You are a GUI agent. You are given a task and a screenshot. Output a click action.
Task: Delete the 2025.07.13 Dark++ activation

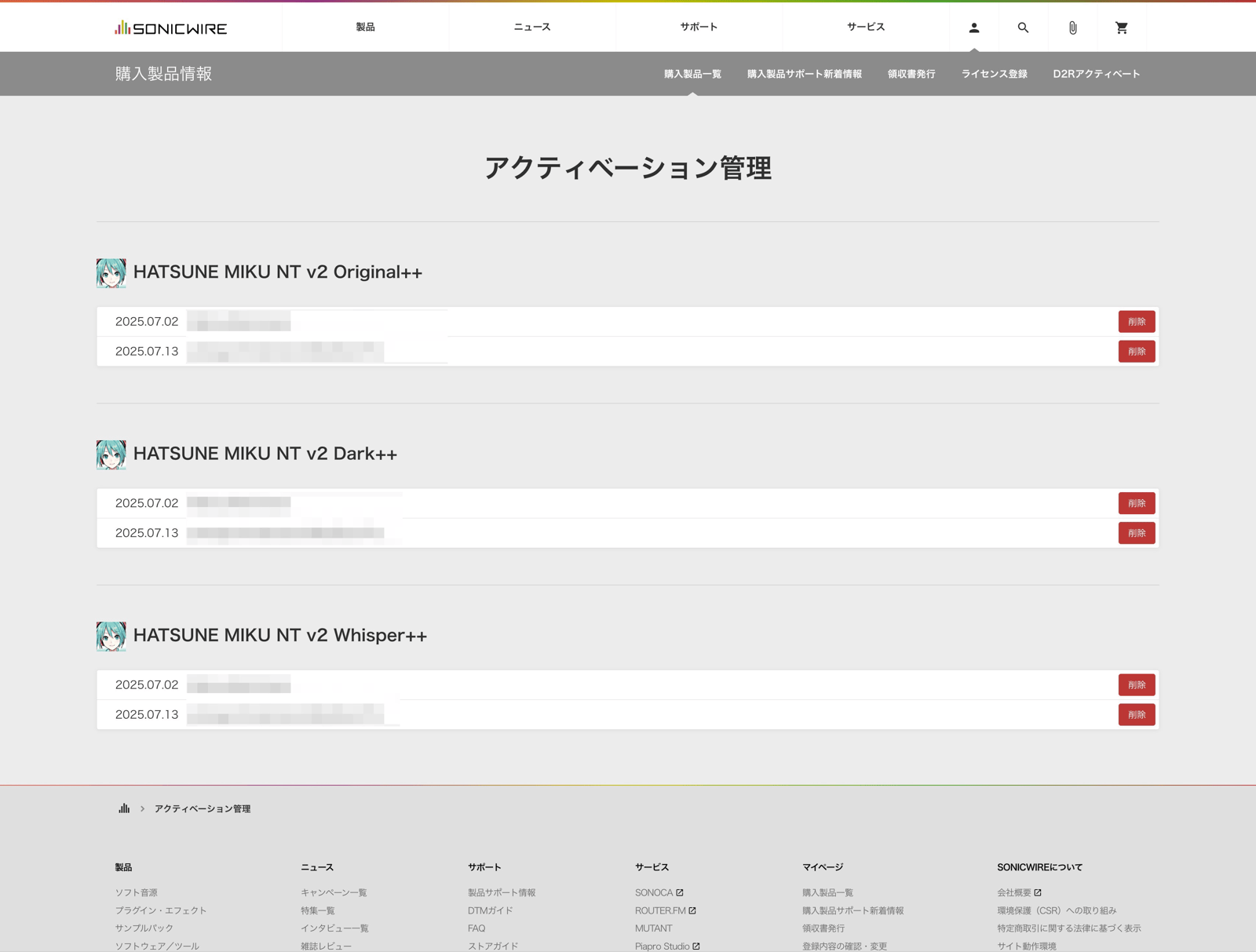pos(1136,533)
